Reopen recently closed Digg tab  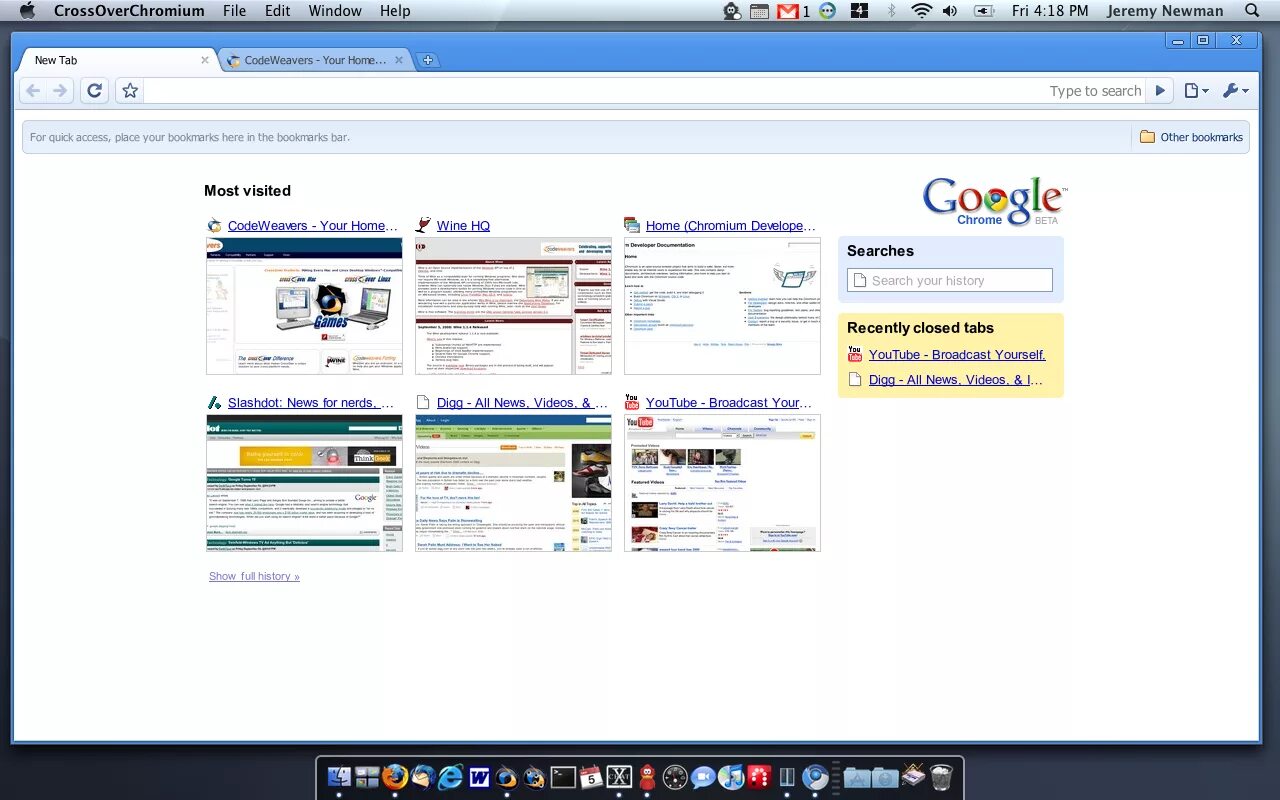[x=956, y=380]
